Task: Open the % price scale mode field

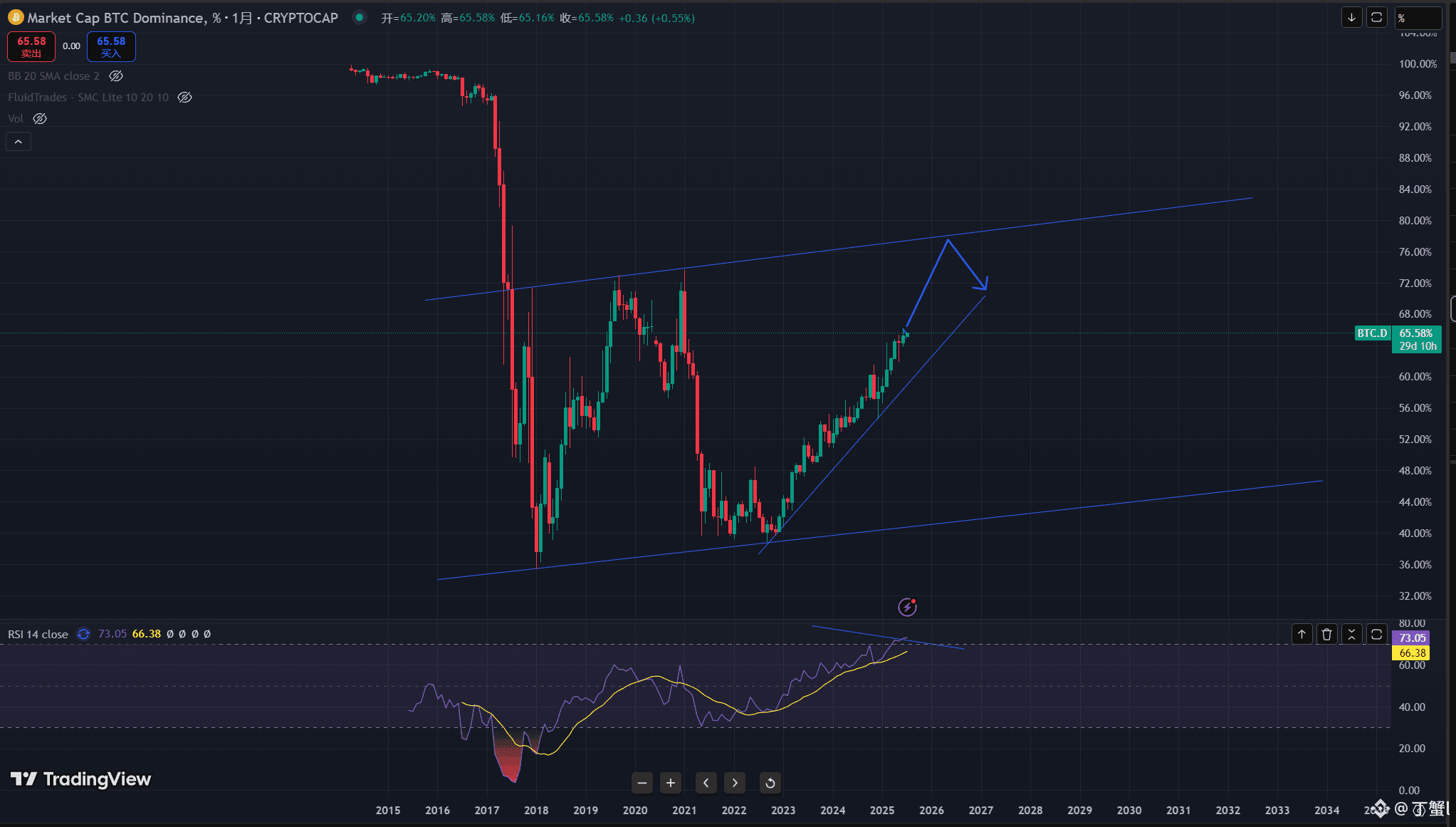Action: pyautogui.click(x=1418, y=18)
